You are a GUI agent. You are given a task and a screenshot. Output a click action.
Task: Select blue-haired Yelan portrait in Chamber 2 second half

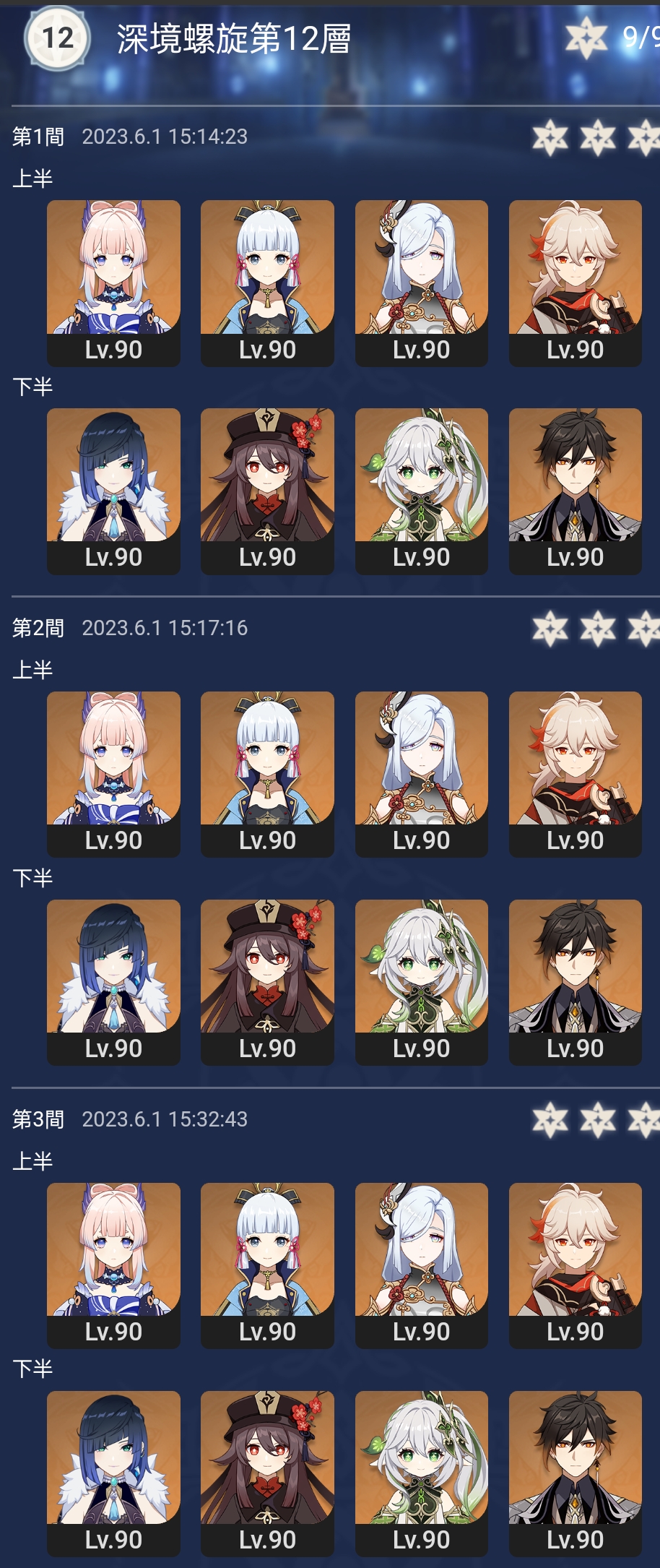coord(113,983)
